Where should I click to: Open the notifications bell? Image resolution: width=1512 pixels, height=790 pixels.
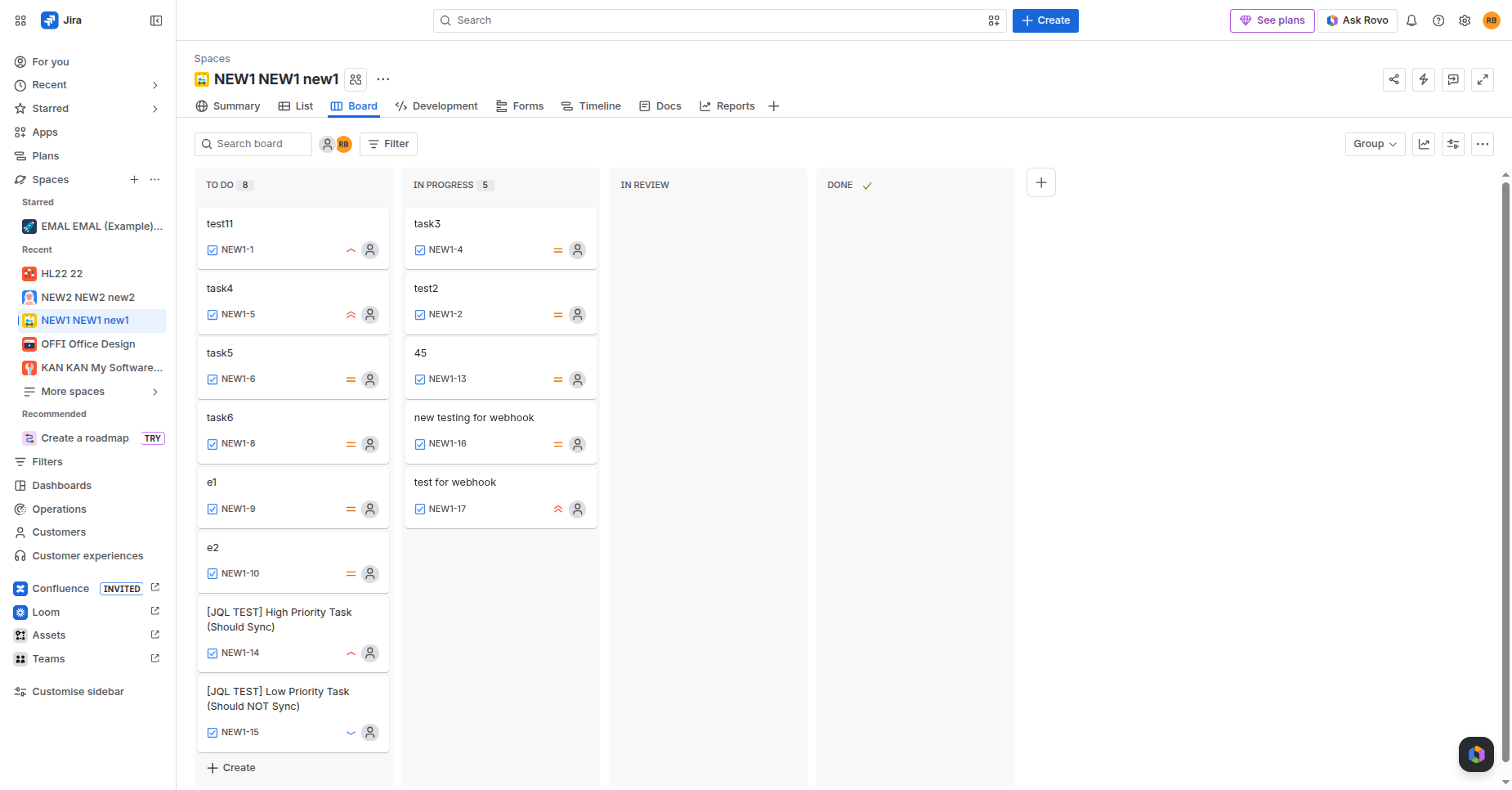pos(1411,20)
